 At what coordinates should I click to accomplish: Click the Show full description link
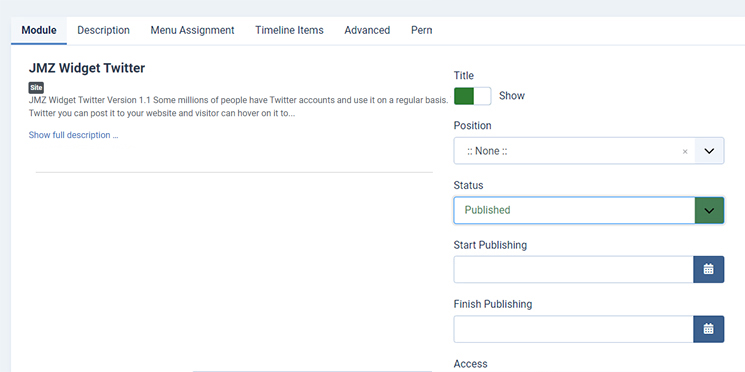(x=73, y=135)
